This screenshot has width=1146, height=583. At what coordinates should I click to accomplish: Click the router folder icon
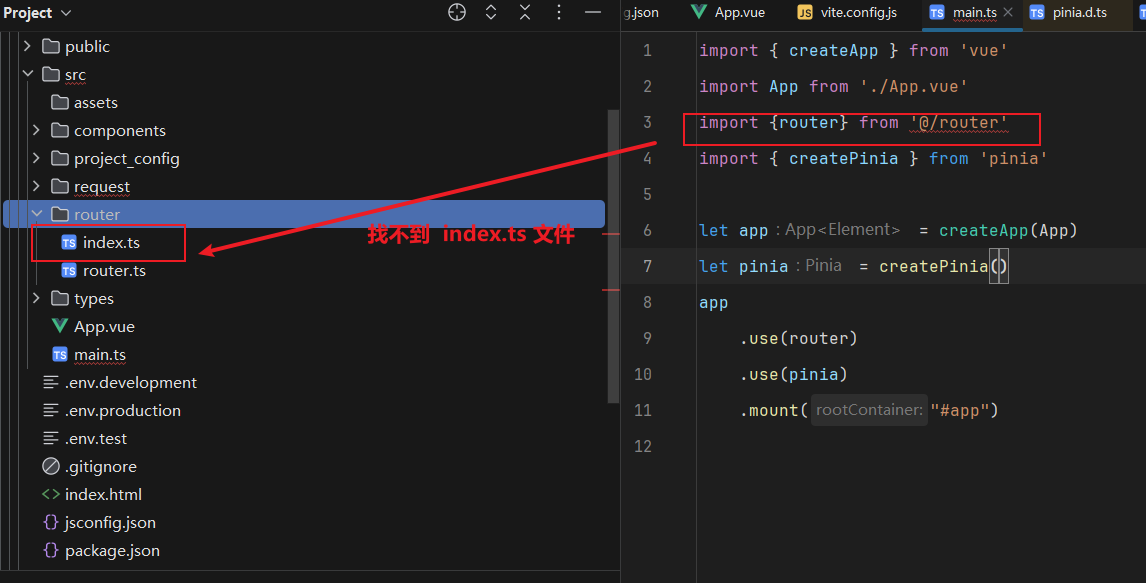[60, 214]
